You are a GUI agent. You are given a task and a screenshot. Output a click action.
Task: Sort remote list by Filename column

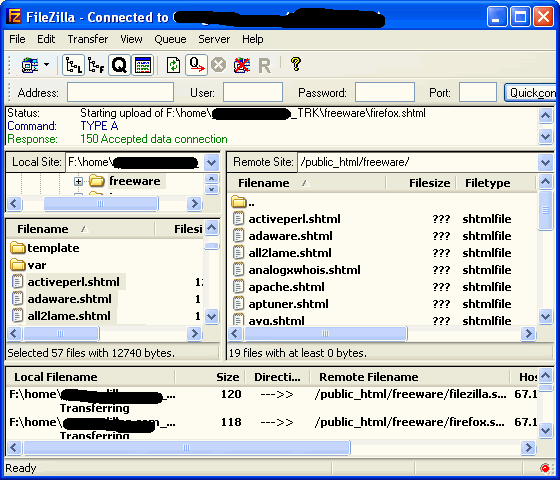click(x=306, y=183)
